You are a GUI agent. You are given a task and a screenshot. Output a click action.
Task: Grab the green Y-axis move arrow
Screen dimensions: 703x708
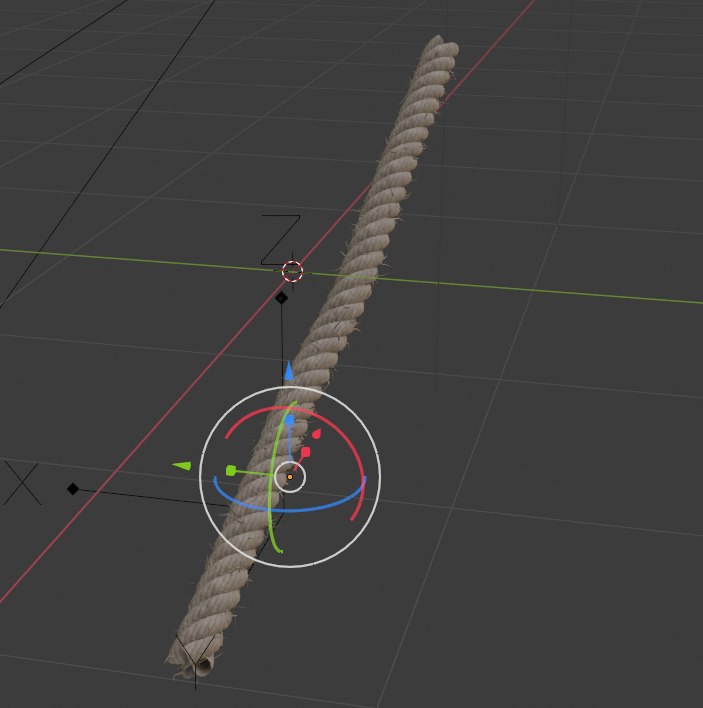tap(182, 466)
